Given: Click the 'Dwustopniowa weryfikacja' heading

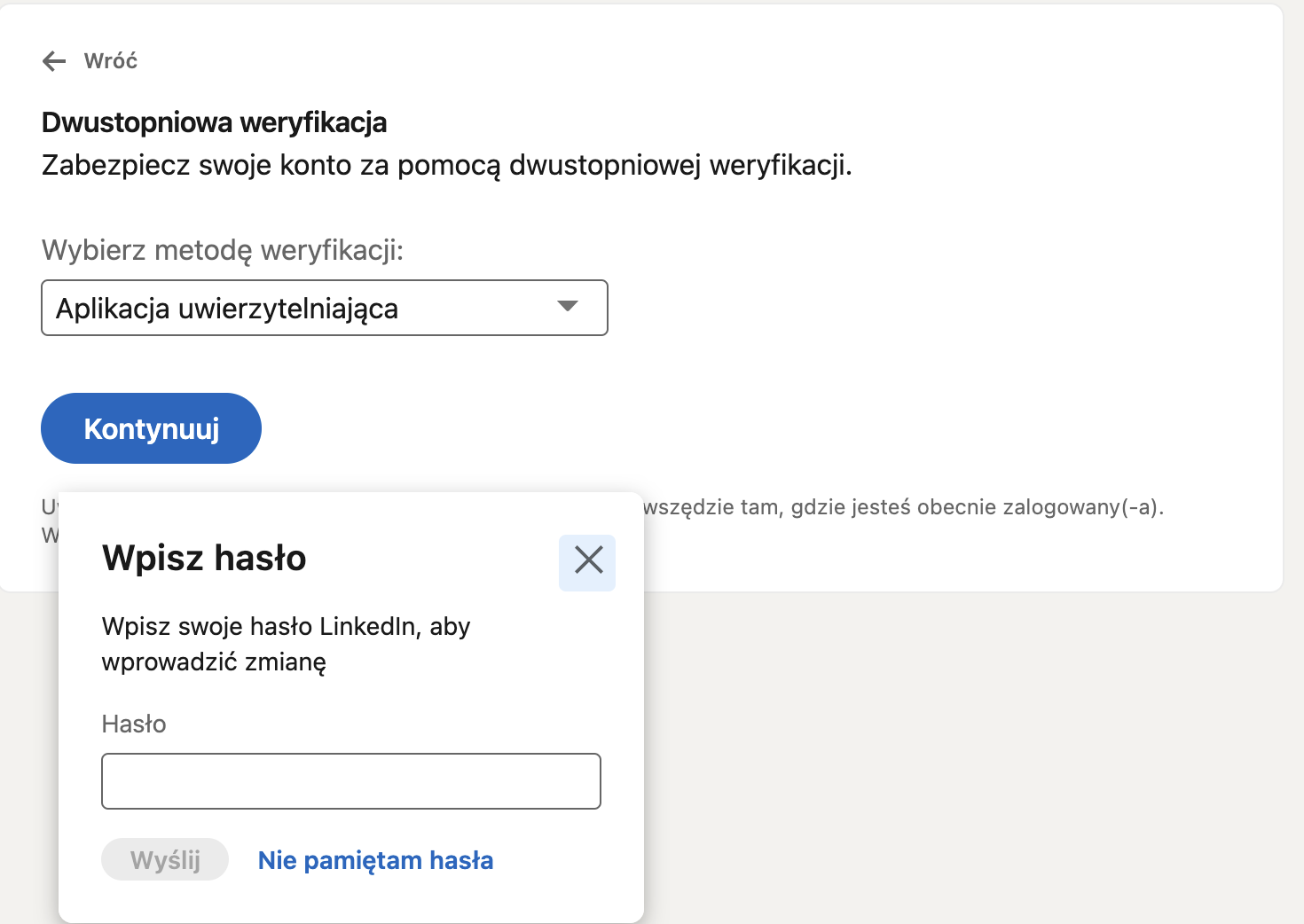Looking at the screenshot, I should pos(214,122).
